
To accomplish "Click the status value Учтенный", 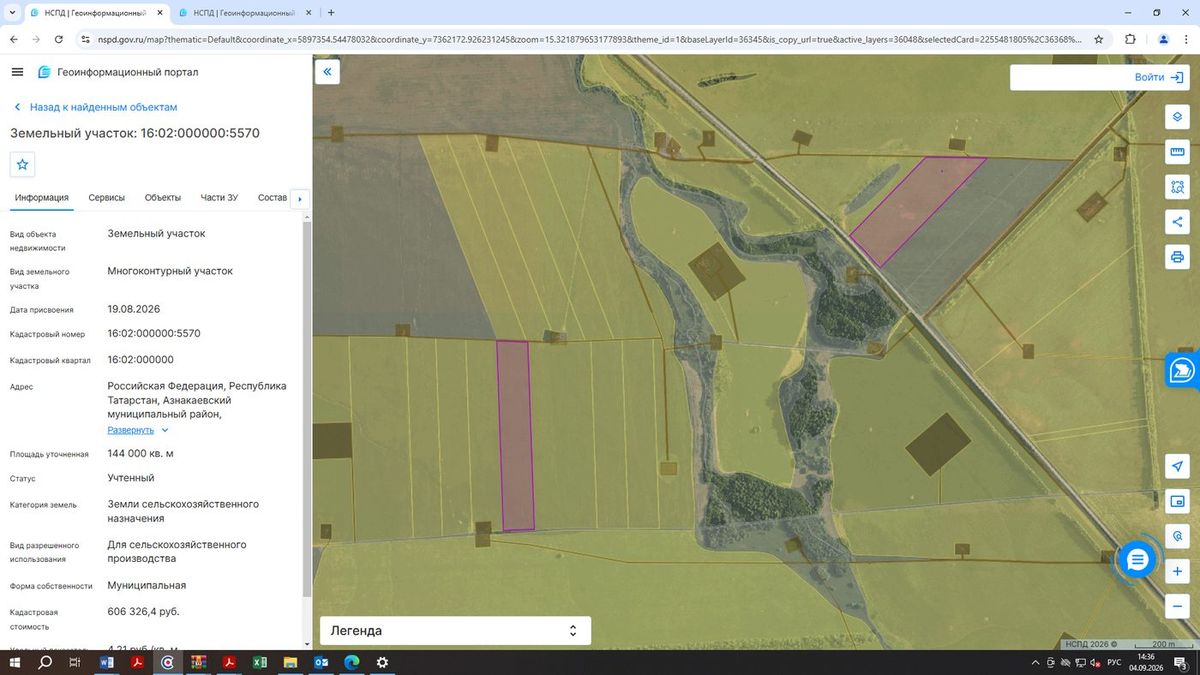I will (x=131, y=478).
